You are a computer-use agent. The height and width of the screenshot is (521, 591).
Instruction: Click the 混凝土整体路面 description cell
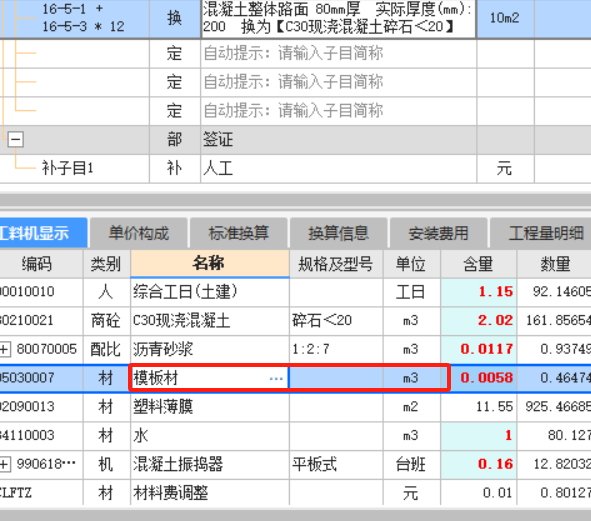tap(338, 18)
